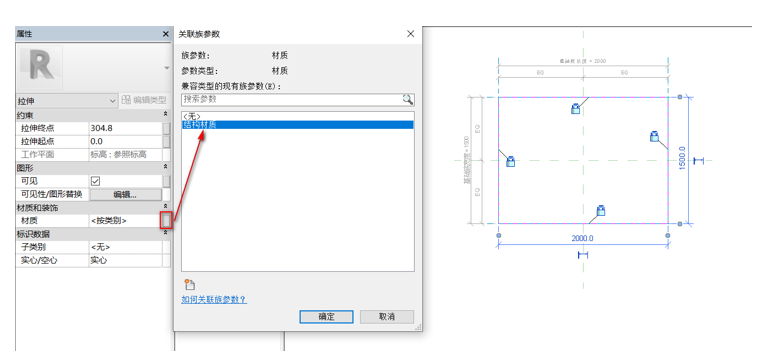Click the 编辑... visibility override button
Image resolution: width=762 pixels, height=362 pixels.
pos(126,194)
